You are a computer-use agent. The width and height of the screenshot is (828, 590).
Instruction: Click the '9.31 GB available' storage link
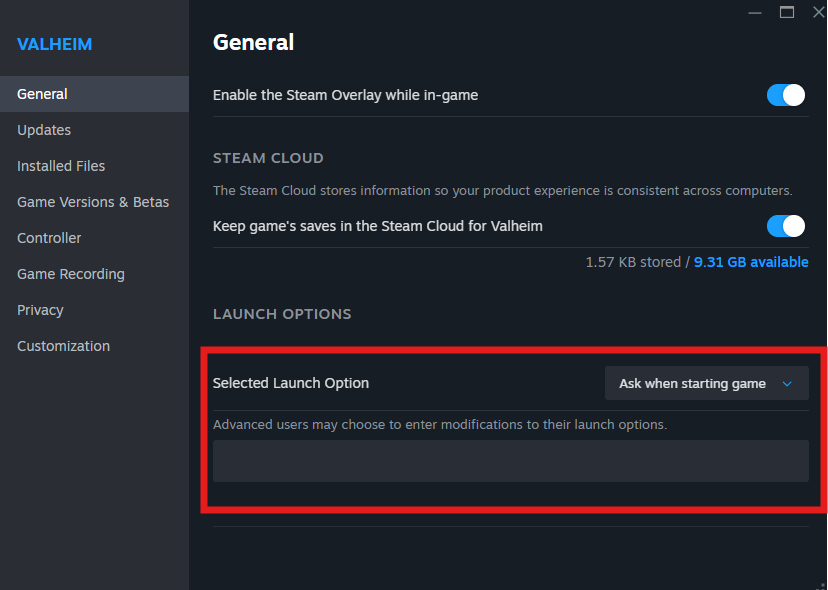[752, 262]
